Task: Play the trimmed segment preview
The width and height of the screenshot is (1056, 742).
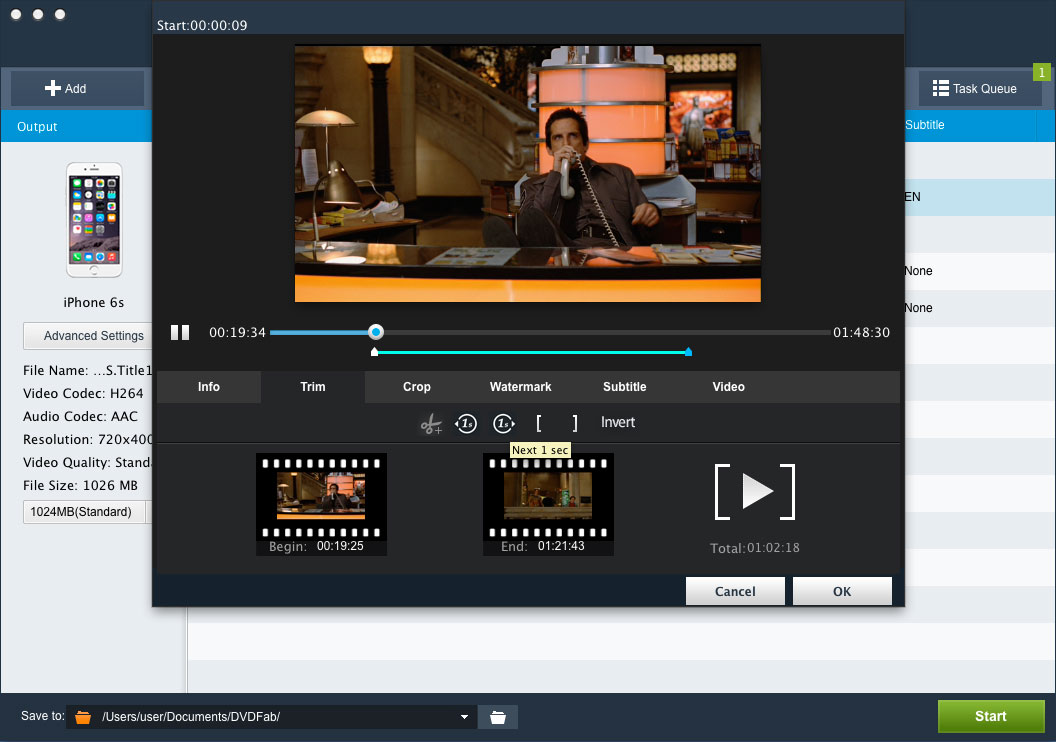Action: (755, 492)
